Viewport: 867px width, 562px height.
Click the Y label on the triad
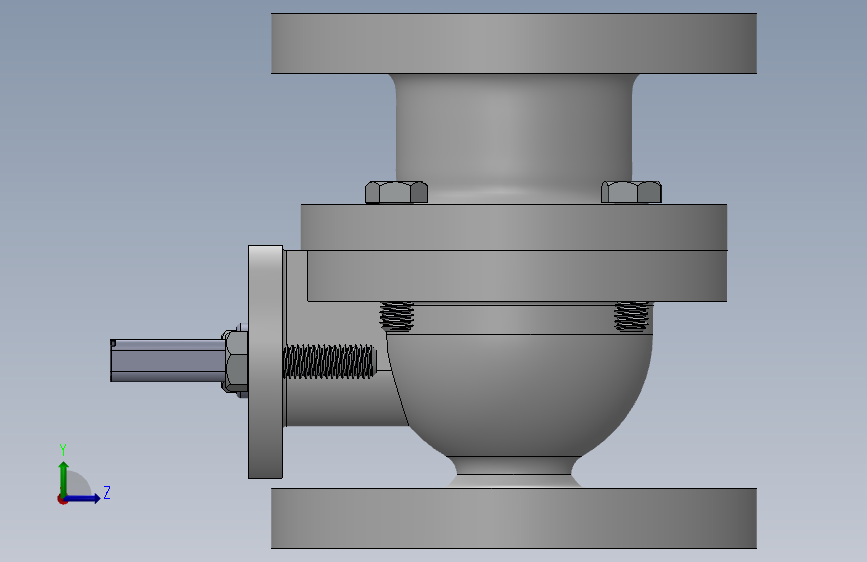tap(63, 450)
